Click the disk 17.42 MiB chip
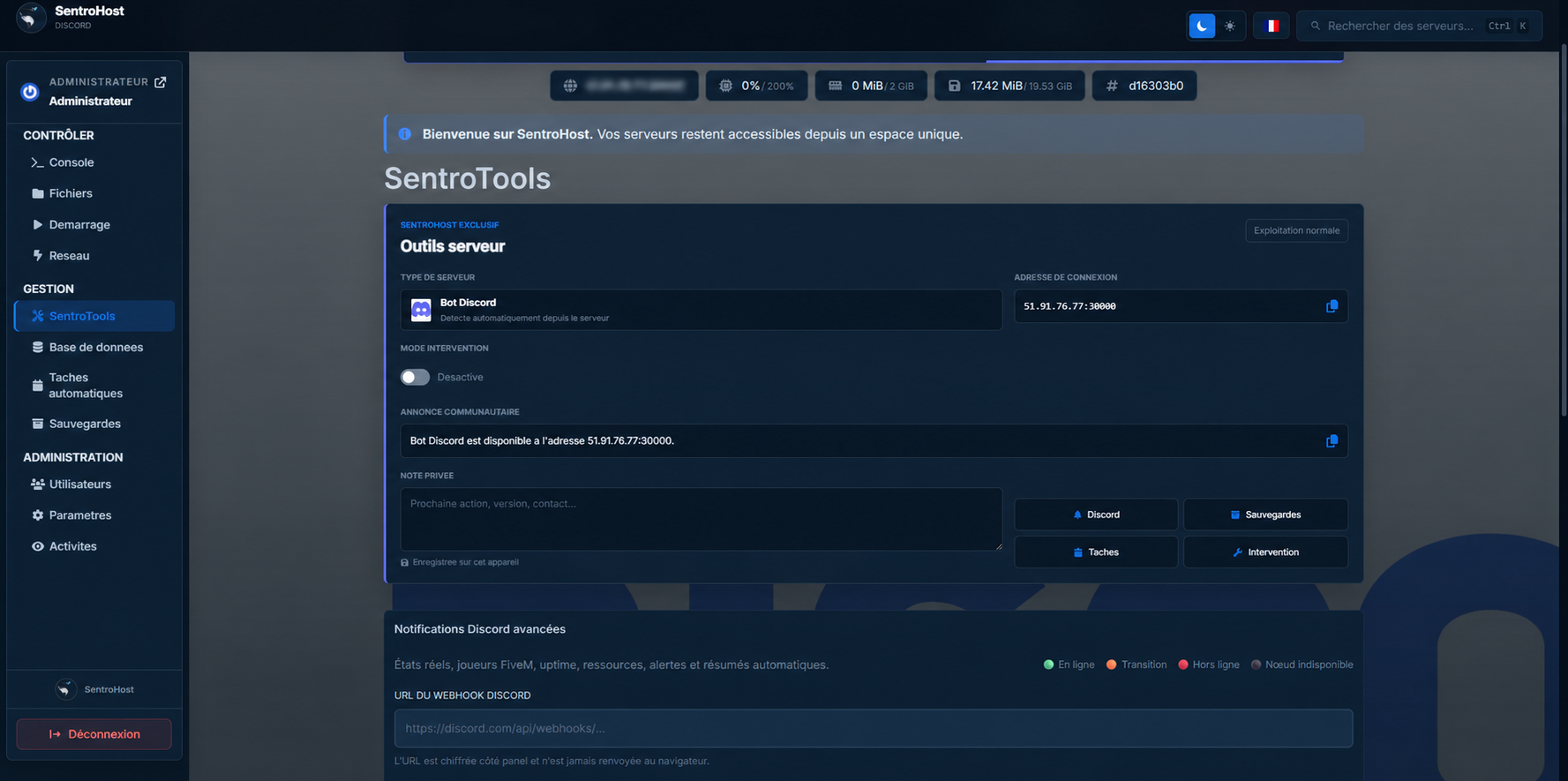This screenshot has width=1568, height=781. pyautogui.click(x=1009, y=86)
